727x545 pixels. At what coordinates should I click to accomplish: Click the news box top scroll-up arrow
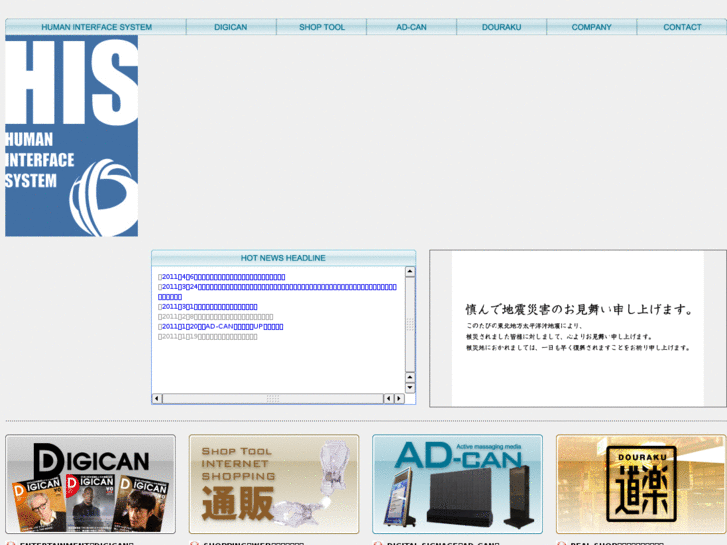click(x=410, y=272)
